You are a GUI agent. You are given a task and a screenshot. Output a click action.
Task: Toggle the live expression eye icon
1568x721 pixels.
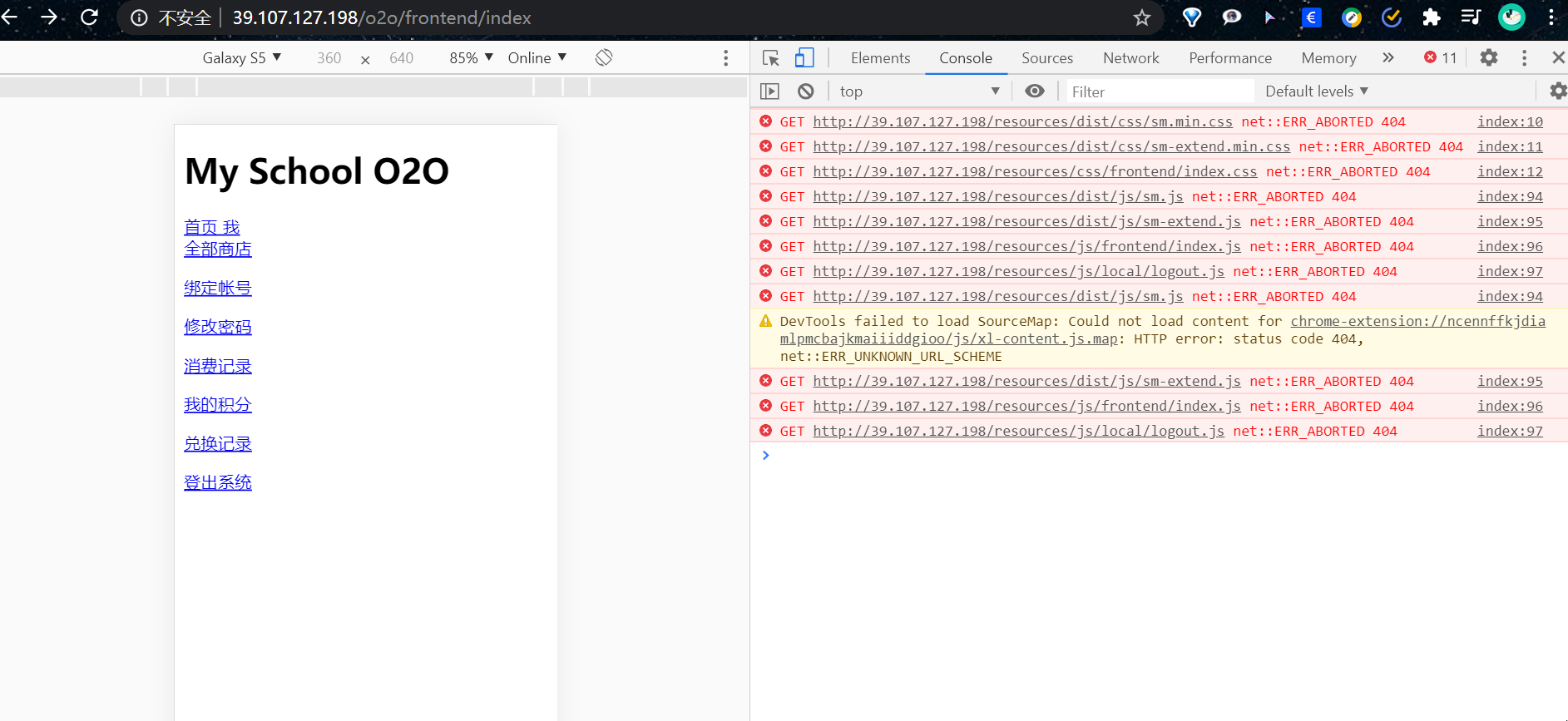tap(1035, 91)
